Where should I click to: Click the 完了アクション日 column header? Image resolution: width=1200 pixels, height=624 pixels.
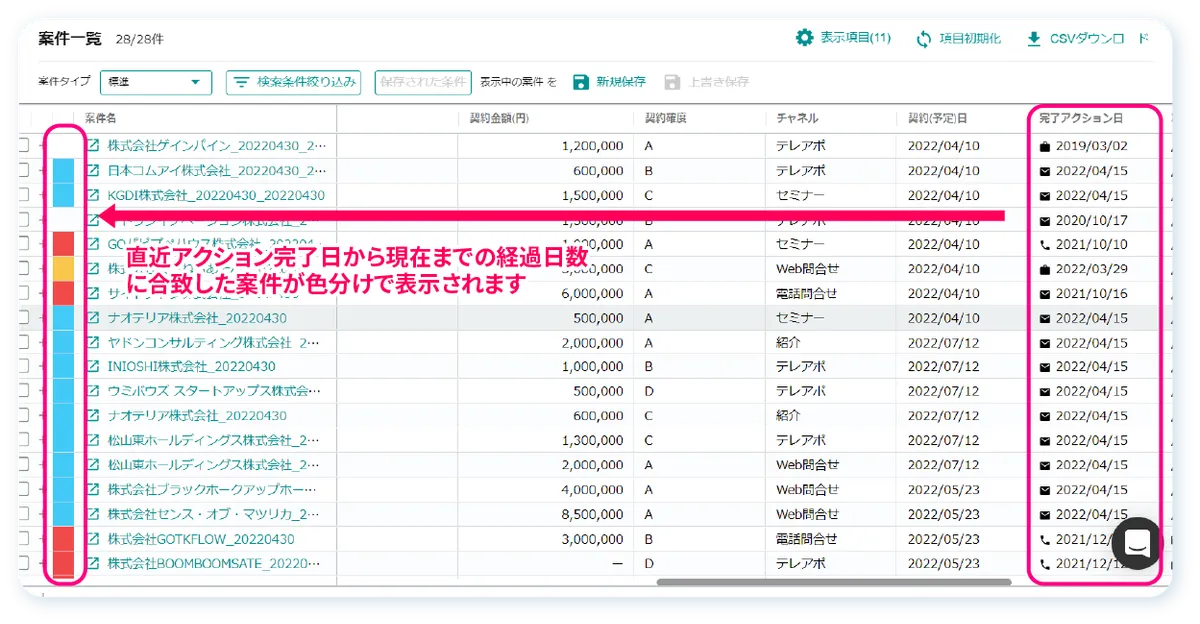pyautogui.click(x=1080, y=118)
